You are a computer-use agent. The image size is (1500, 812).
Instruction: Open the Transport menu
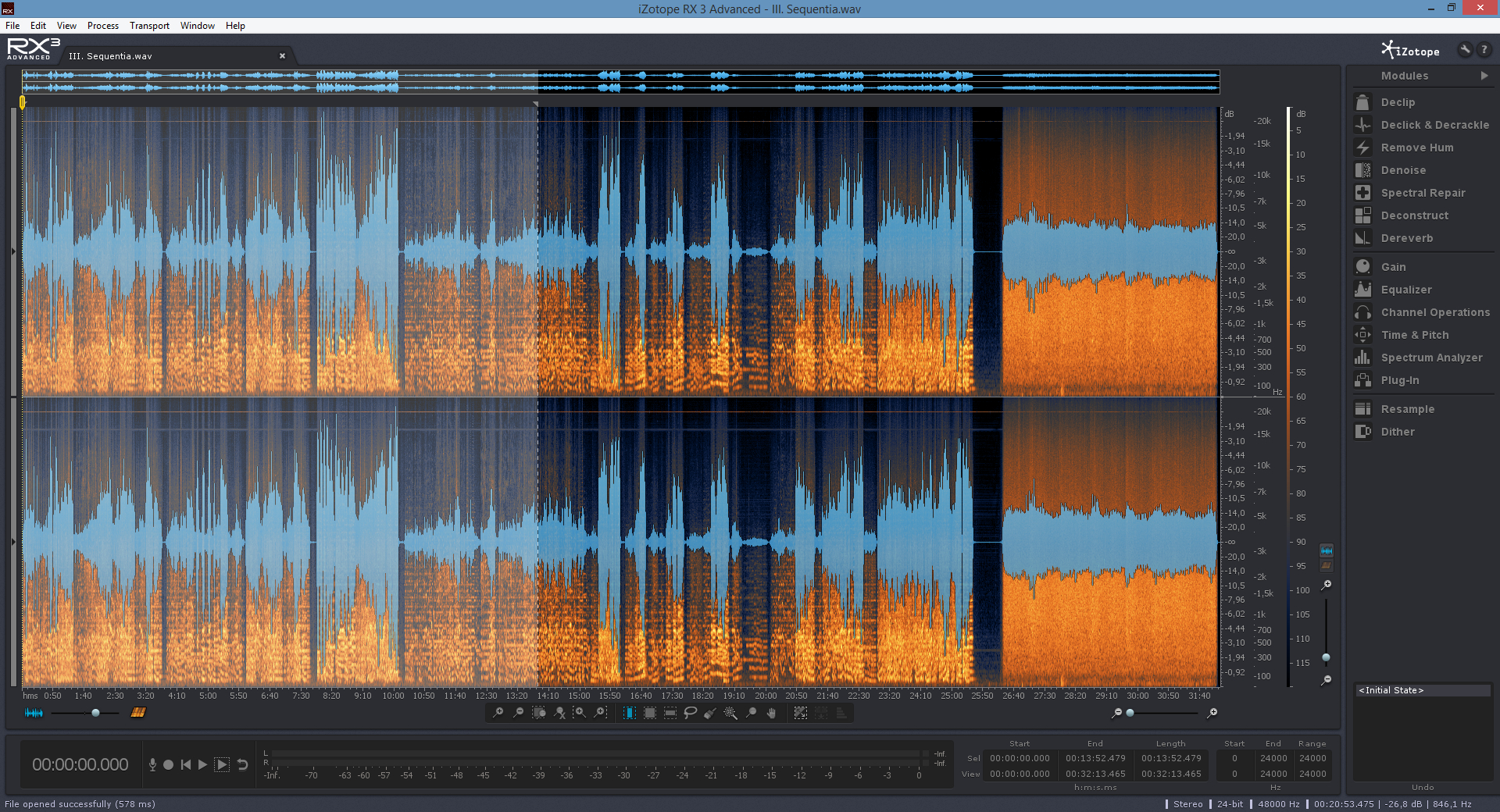[x=149, y=26]
